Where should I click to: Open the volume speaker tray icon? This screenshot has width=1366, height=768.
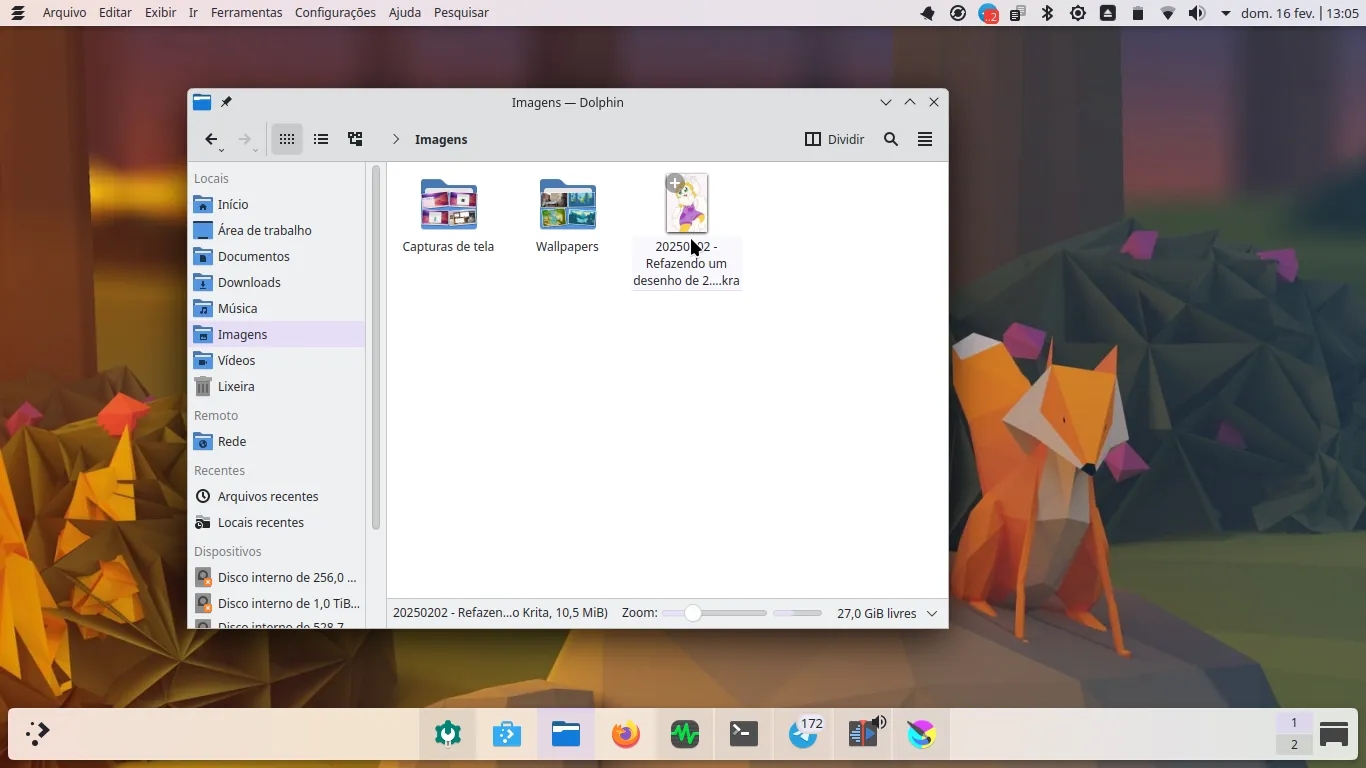click(1197, 13)
